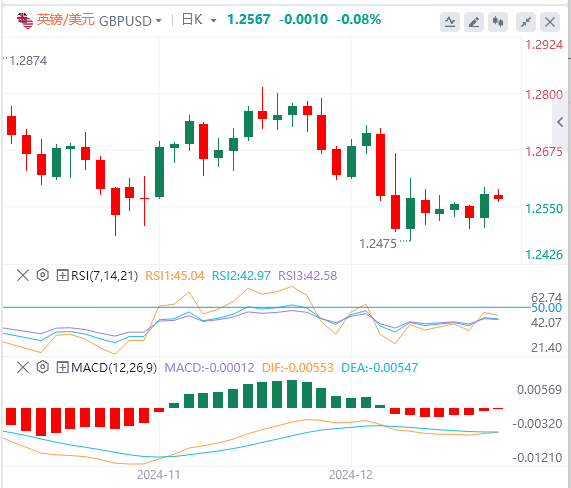Remove the RSI indicator panel
The width and height of the screenshot is (571, 488).
tap(23, 275)
